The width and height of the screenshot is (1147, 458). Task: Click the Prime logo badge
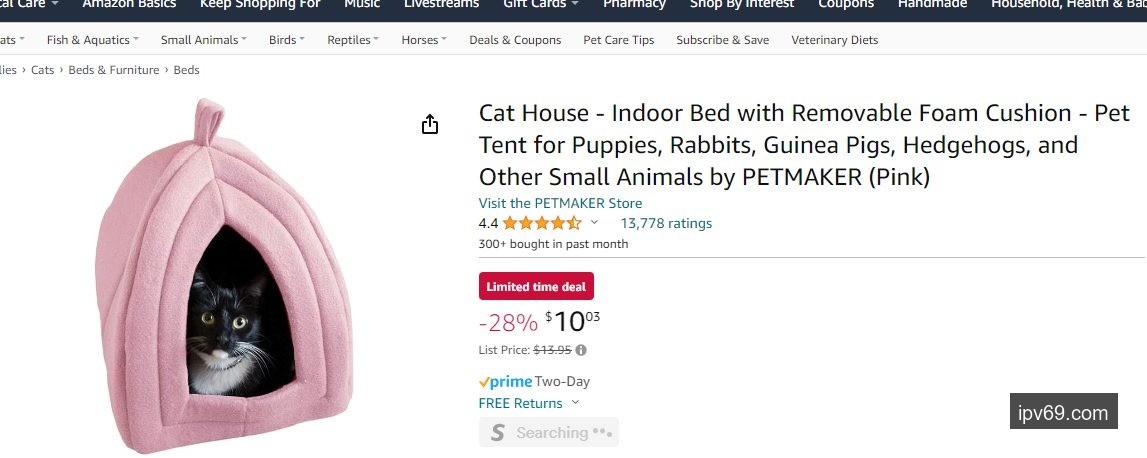505,381
